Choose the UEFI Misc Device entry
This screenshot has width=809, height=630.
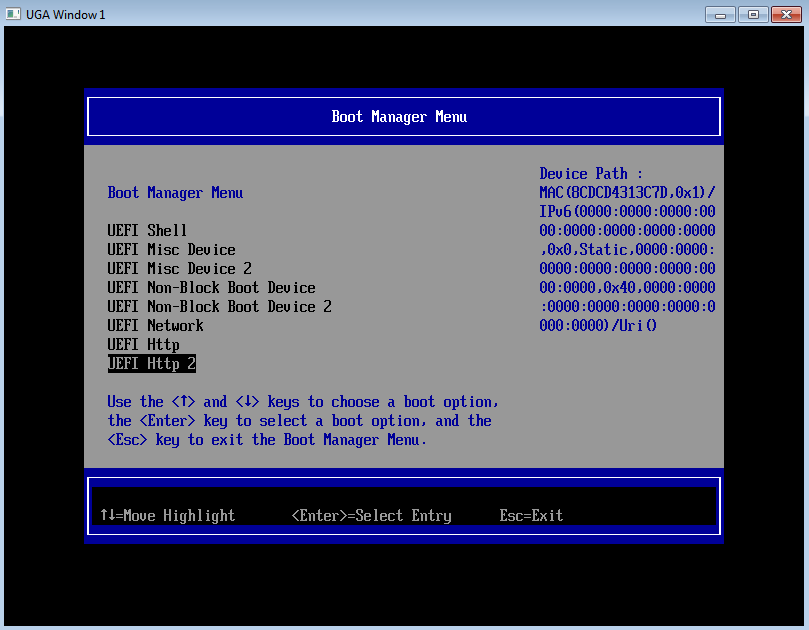[171, 250]
